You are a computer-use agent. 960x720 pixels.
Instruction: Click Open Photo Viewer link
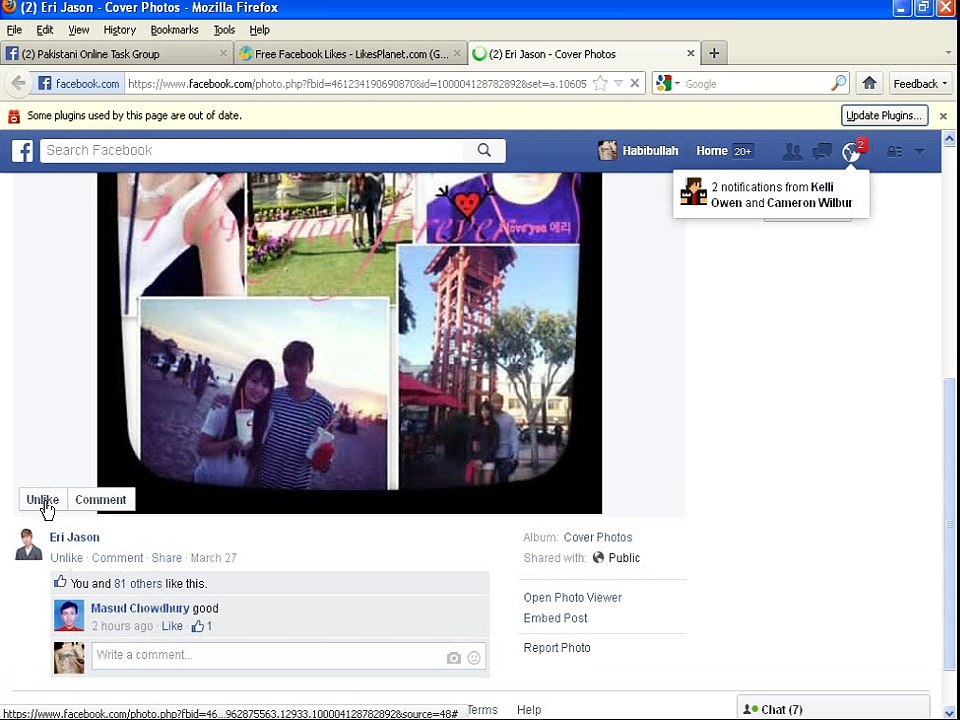(572, 598)
